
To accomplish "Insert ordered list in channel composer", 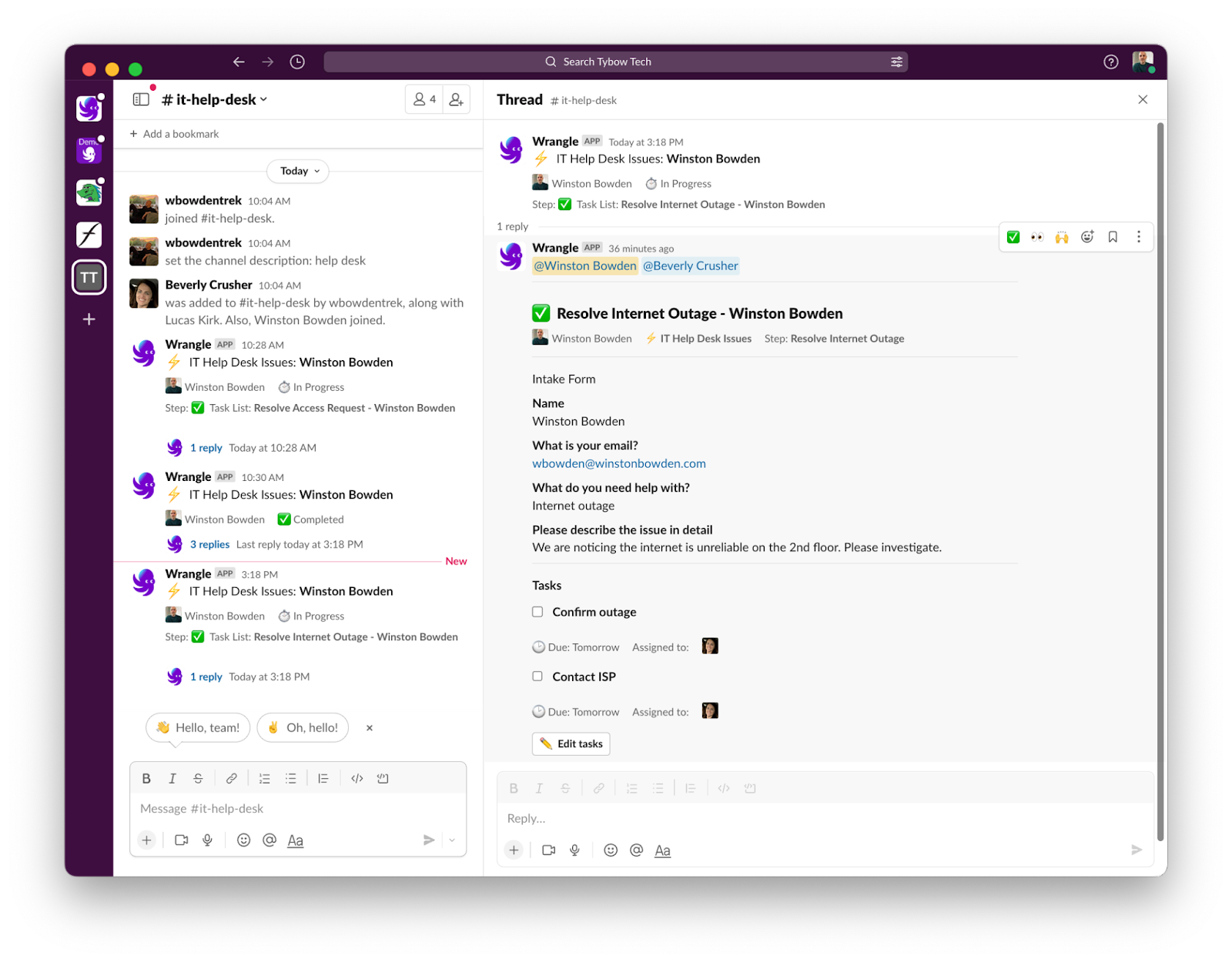I will coord(265,779).
